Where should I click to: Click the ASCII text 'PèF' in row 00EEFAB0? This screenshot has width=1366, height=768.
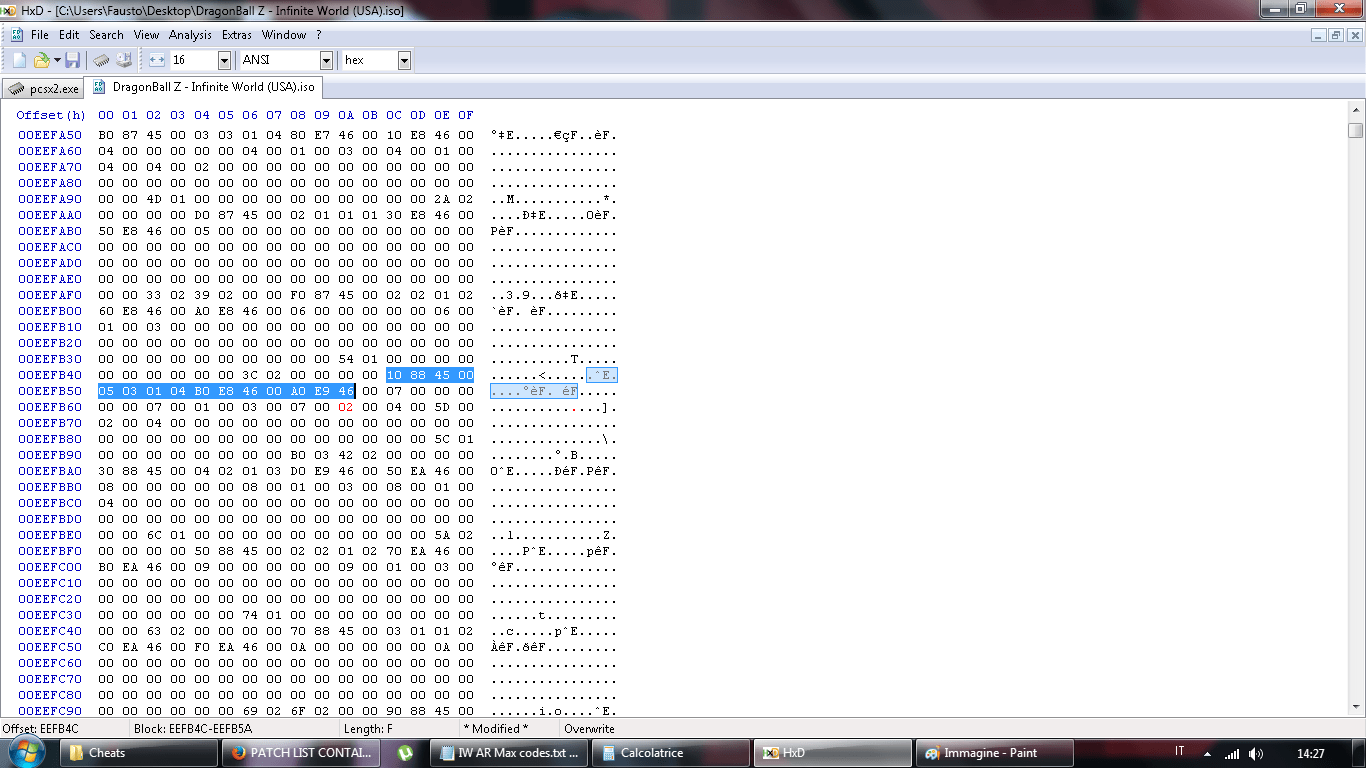502,231
